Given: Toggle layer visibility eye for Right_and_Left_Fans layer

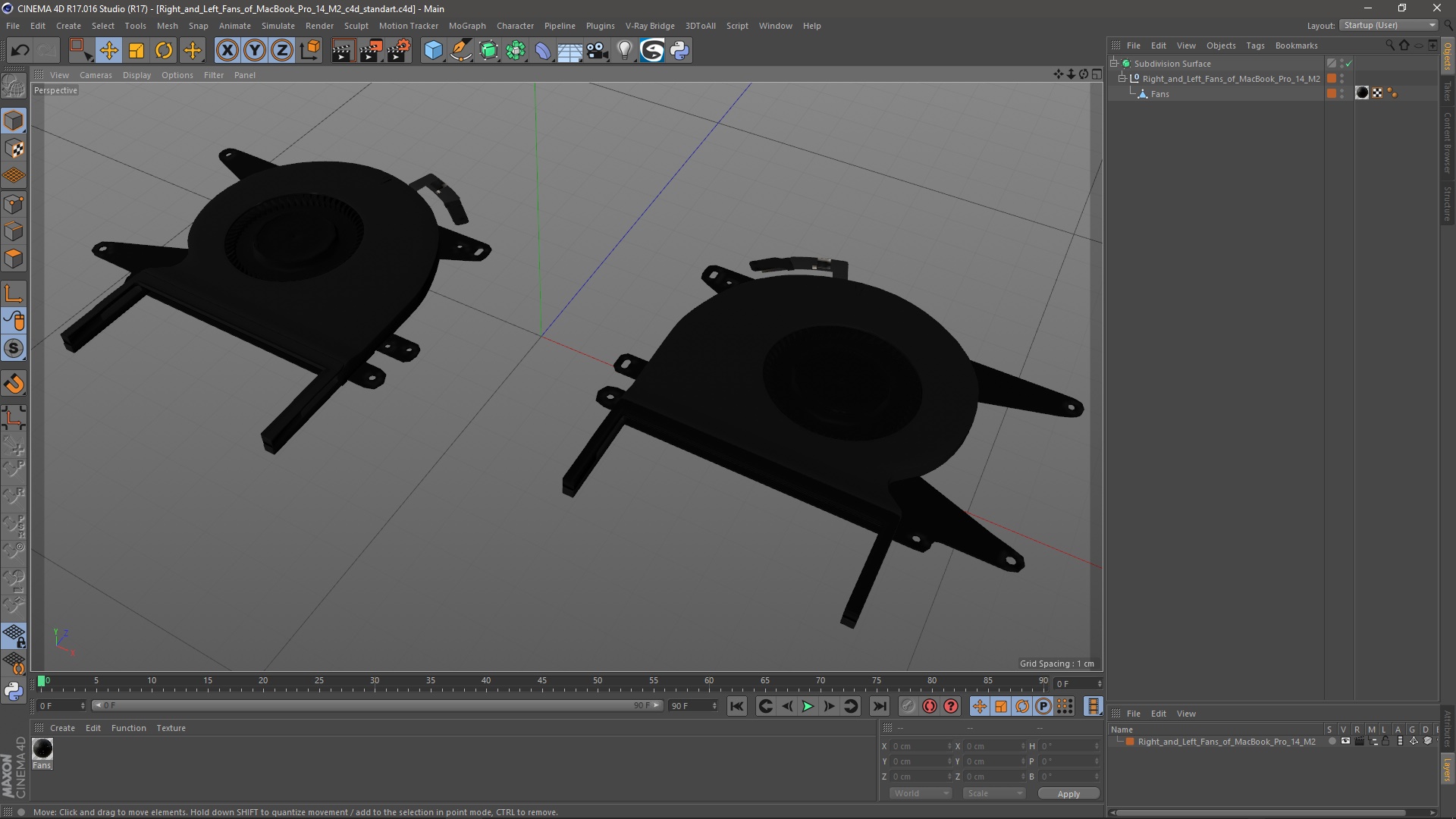Looking at the screenshot, I should click(x=1345, y=742).
